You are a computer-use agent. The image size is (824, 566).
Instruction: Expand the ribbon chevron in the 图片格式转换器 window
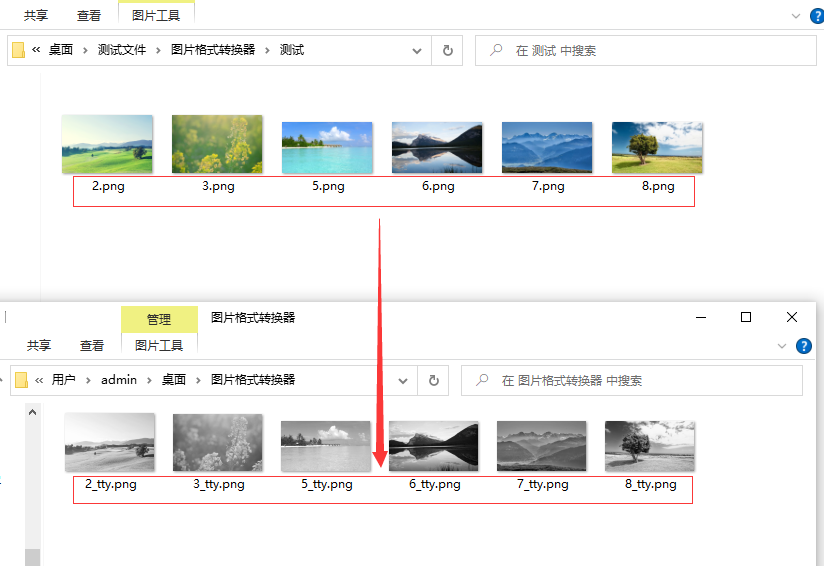point(781,346)
